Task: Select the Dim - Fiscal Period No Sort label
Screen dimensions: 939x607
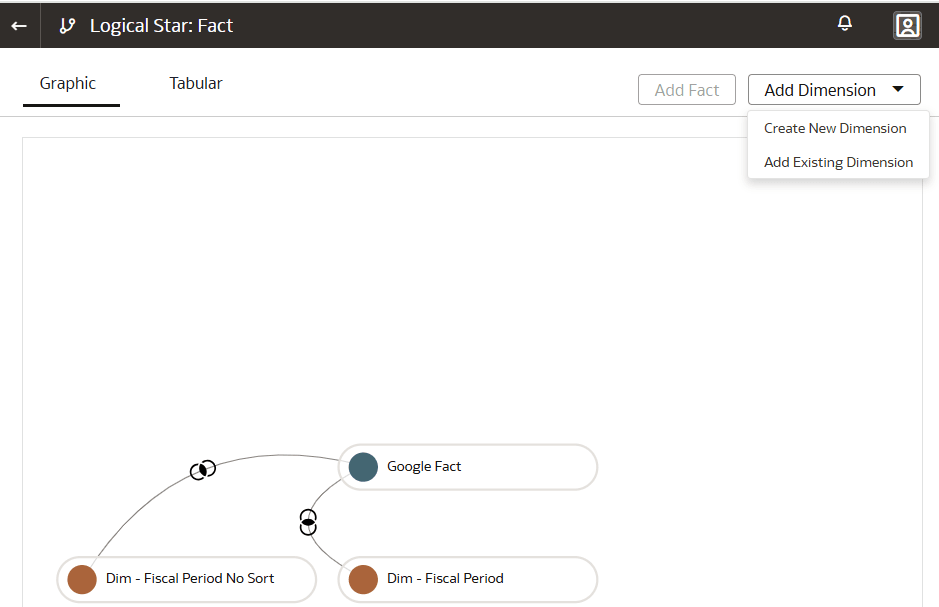Action: tap(190, 579)
